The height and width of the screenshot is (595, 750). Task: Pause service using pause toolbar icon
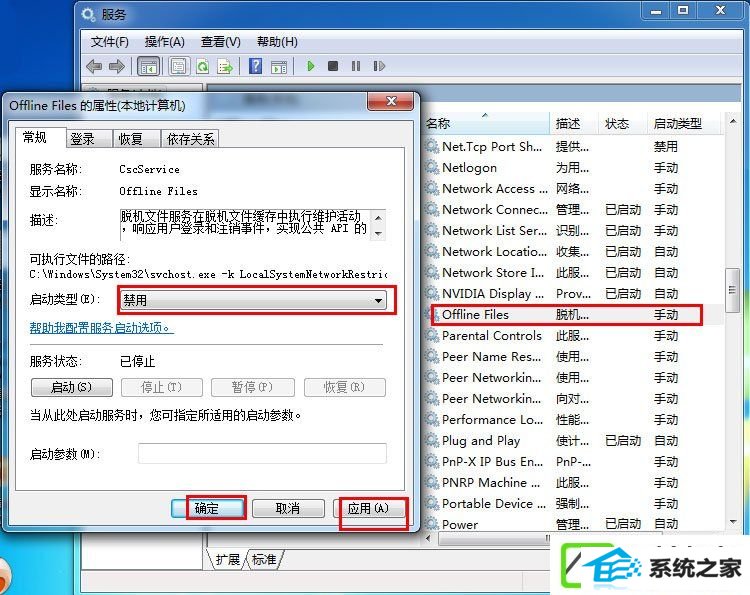[356, 66]
